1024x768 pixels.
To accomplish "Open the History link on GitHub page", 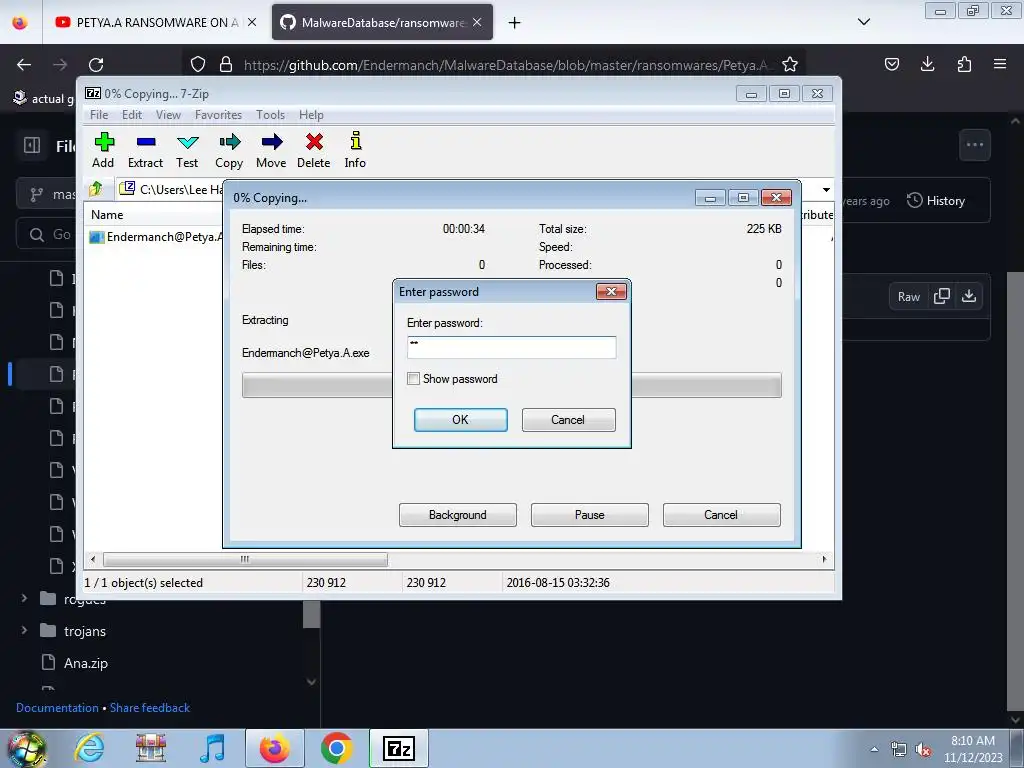I will [x=936, y=200].
